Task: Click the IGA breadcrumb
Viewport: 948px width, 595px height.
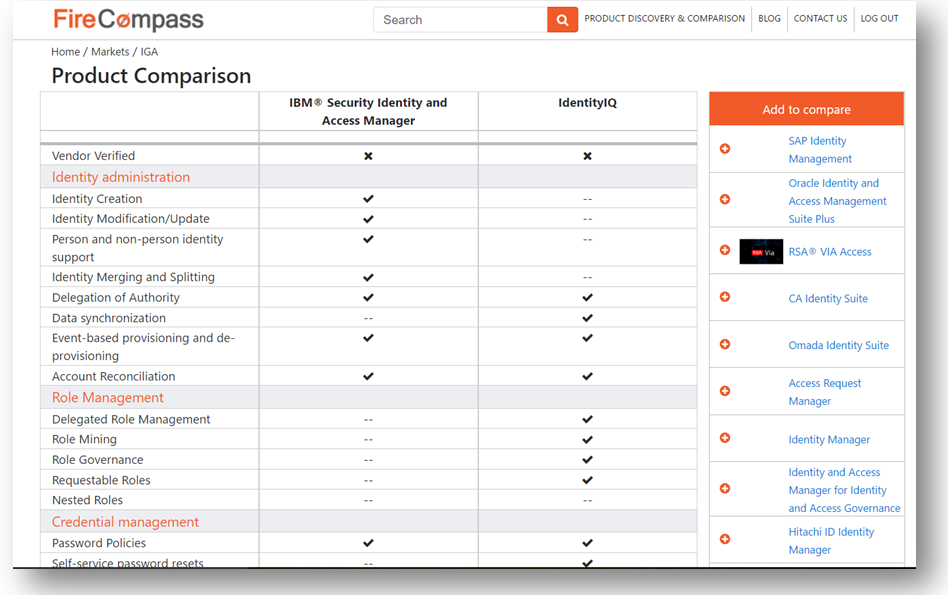Action: pos(149,52)
